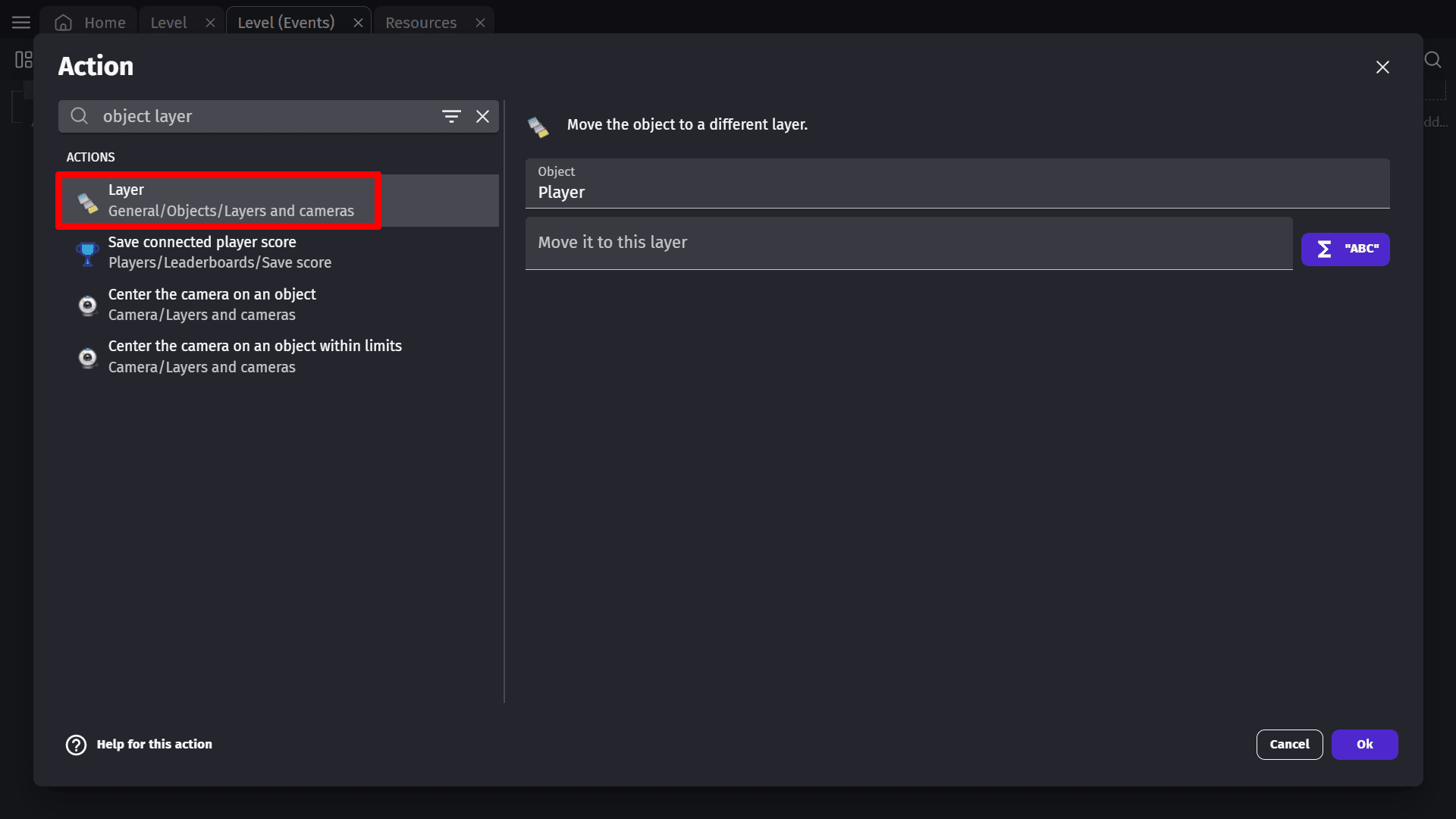Choose Save connected player score action

coord(220,253)
